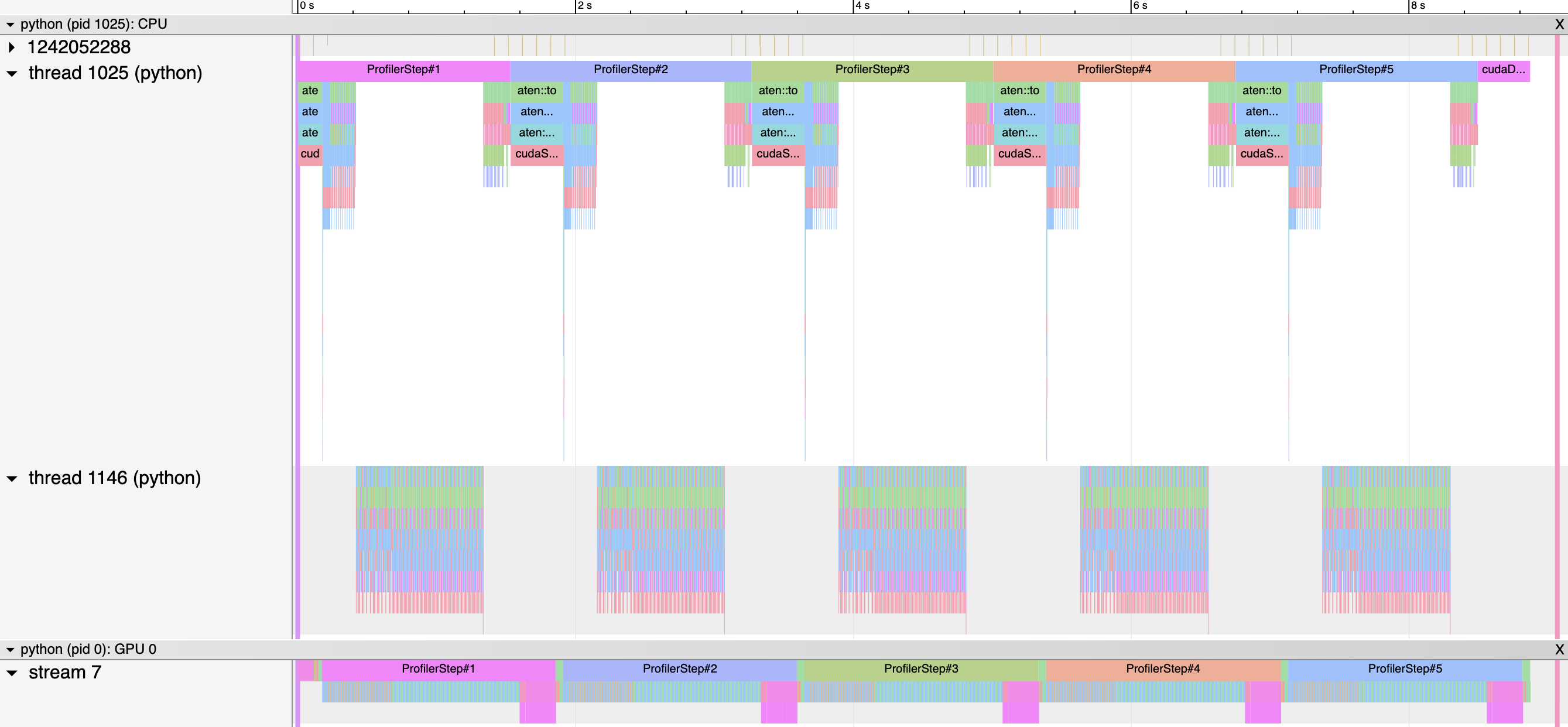Viewport: 1568px width, 727px height.
Task: Click the 6 s mark on the time ruler
Action: click(1131, 6)
